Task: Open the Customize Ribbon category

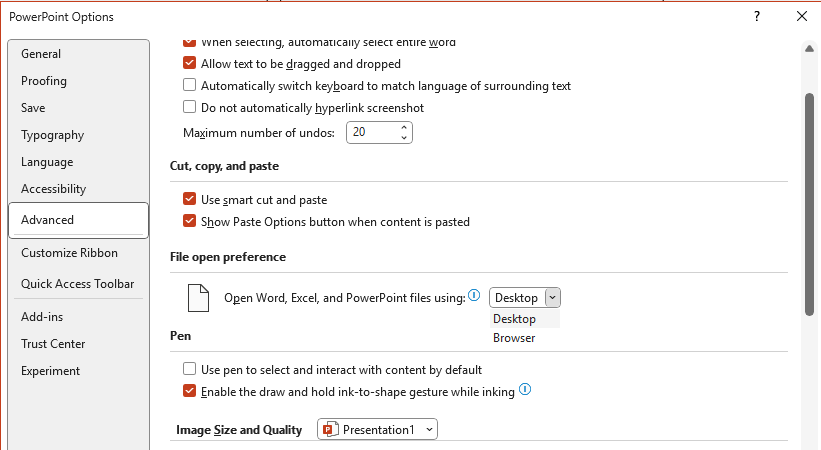Action: click(x=79, y=253)
